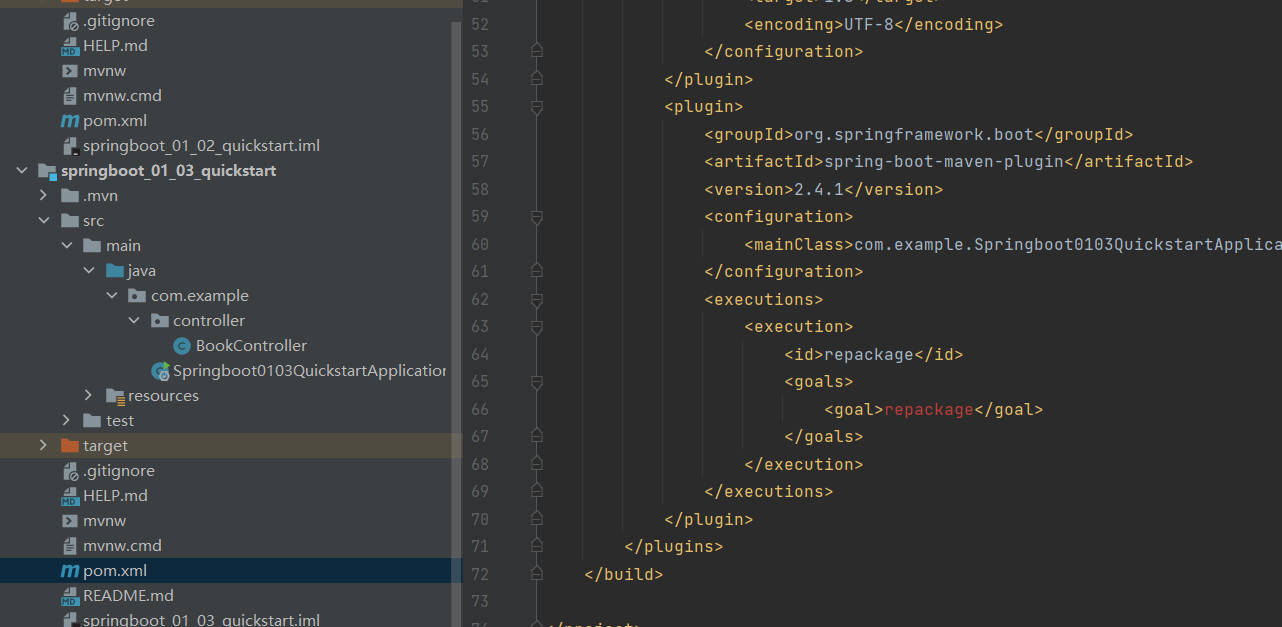Image resolution: width=1282 pixels, height=627 pixels.
Task: Click the mvnw.cmd file icon in the 01_02 module
Action: click(x=70, y=96)
